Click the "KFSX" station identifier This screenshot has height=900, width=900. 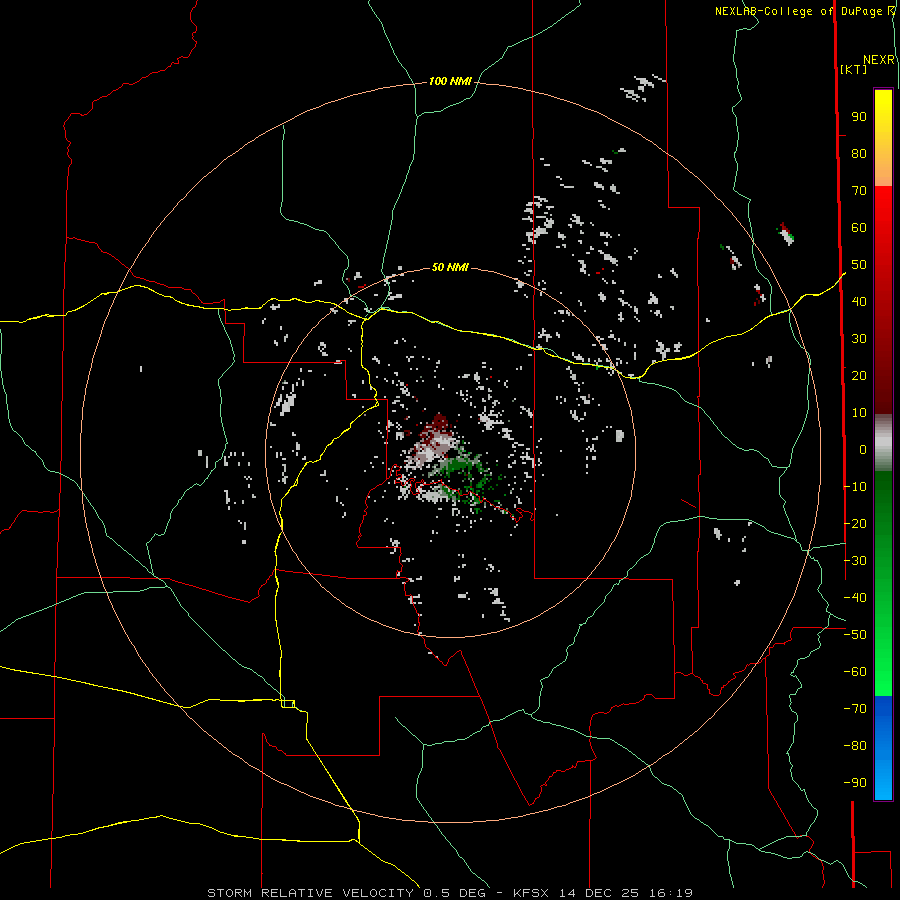coord(531,893)
